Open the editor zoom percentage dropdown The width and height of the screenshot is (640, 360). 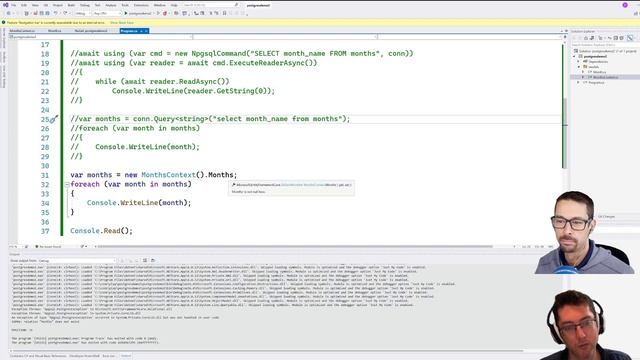pos(15,247)
